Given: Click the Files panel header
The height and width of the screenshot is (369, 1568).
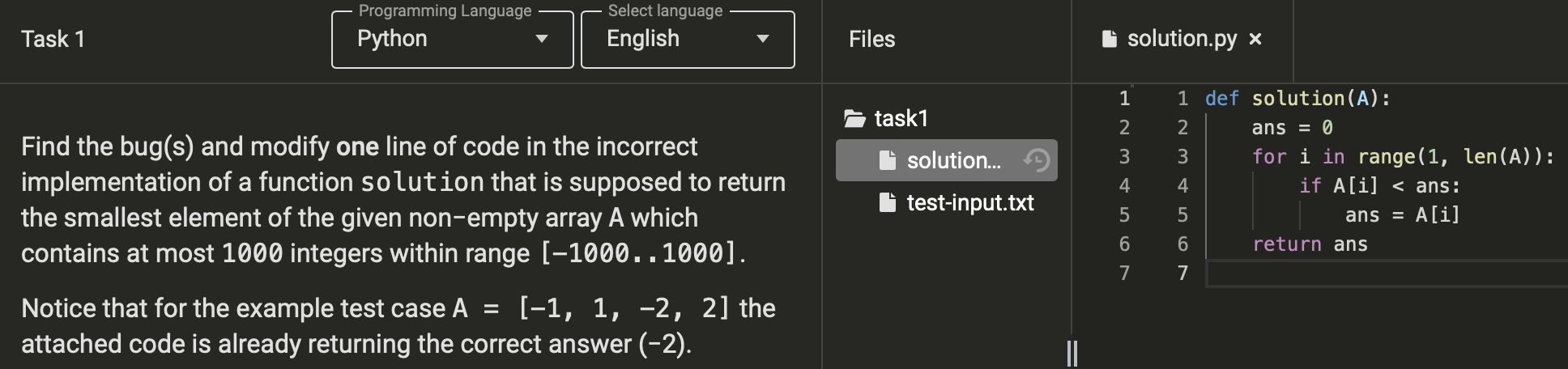Looking at the screenshot, I should pos(871,39).
